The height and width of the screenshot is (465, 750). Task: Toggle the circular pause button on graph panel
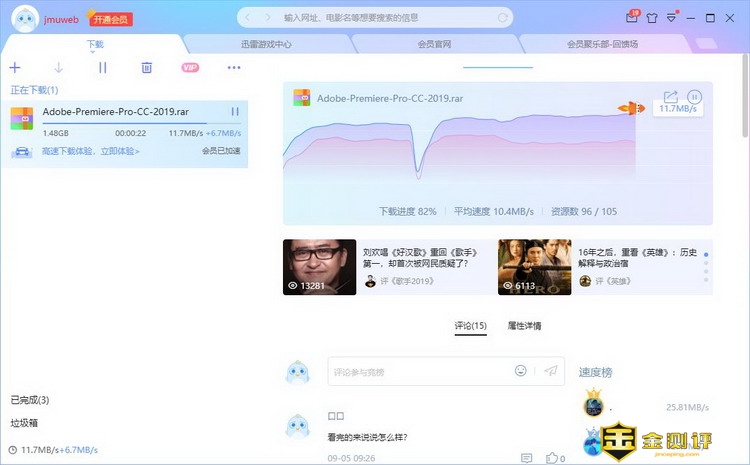point(694,97)
